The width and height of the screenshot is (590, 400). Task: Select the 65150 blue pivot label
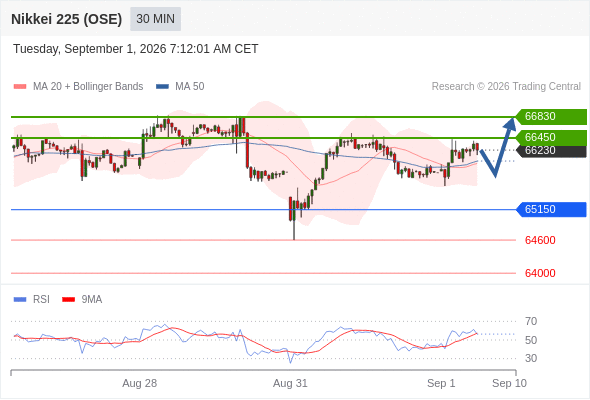(551, 210)
